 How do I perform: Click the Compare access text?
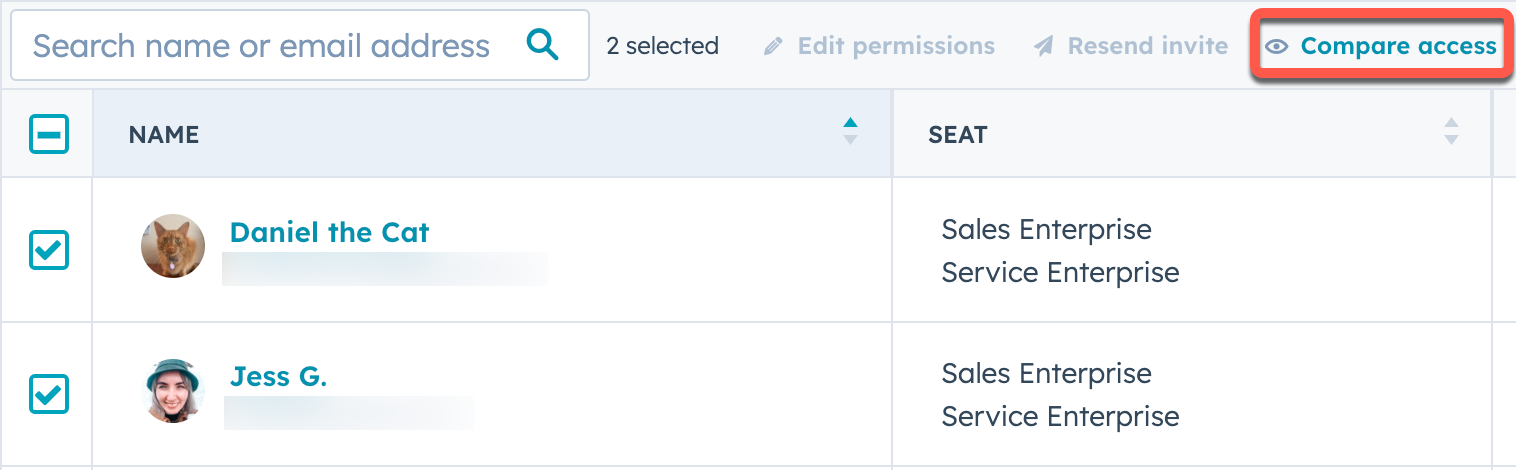[x=1398, y=46]
